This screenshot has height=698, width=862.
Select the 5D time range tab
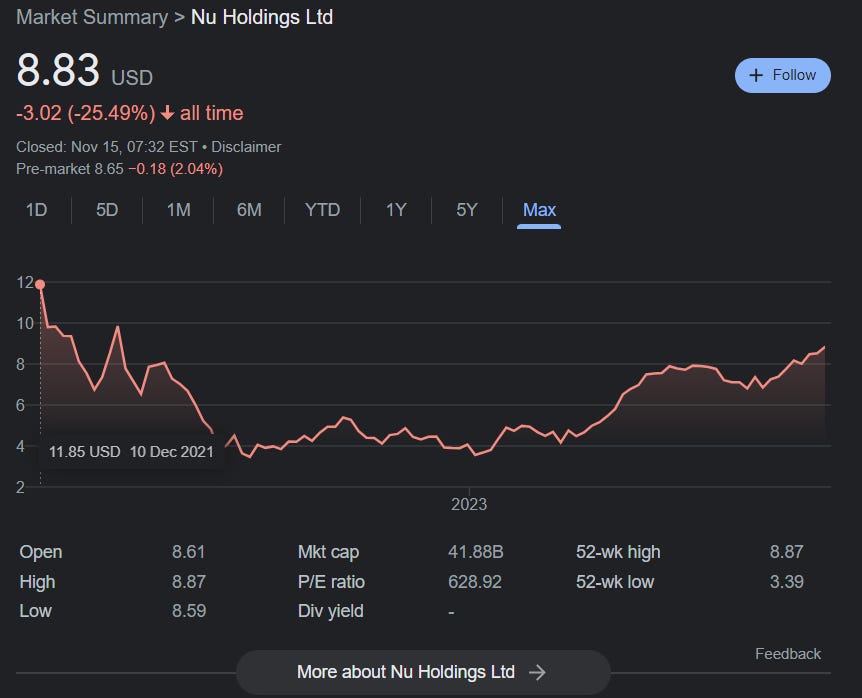(x=107, y=210)
